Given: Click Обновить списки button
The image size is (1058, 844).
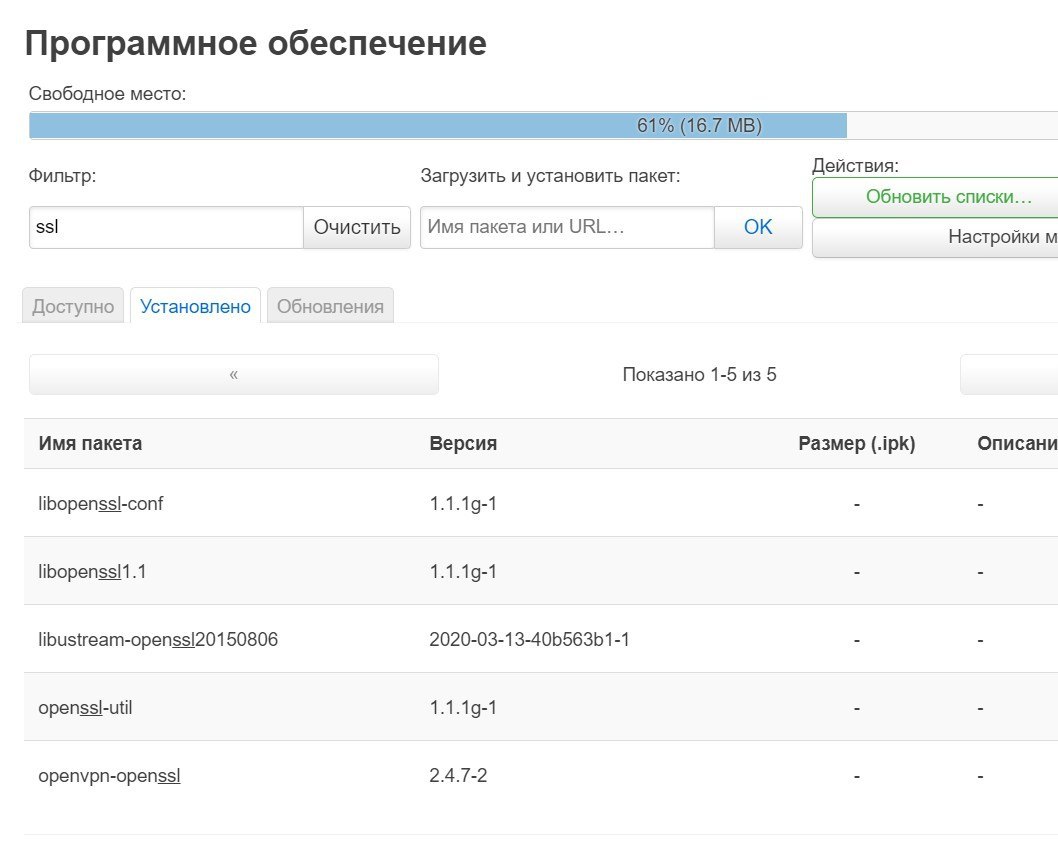Looking at the screenshot, I should [935, 197].
